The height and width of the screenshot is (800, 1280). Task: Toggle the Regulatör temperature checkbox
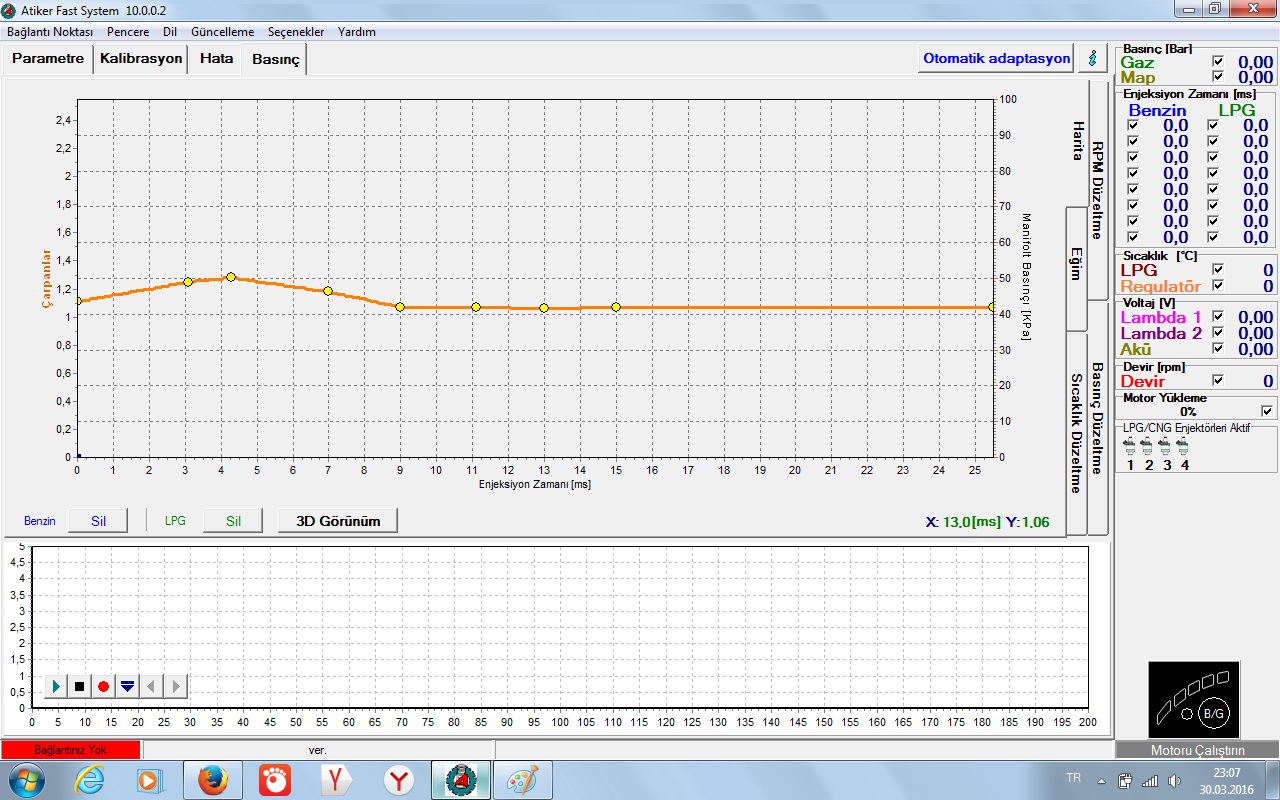point(1217,286)
